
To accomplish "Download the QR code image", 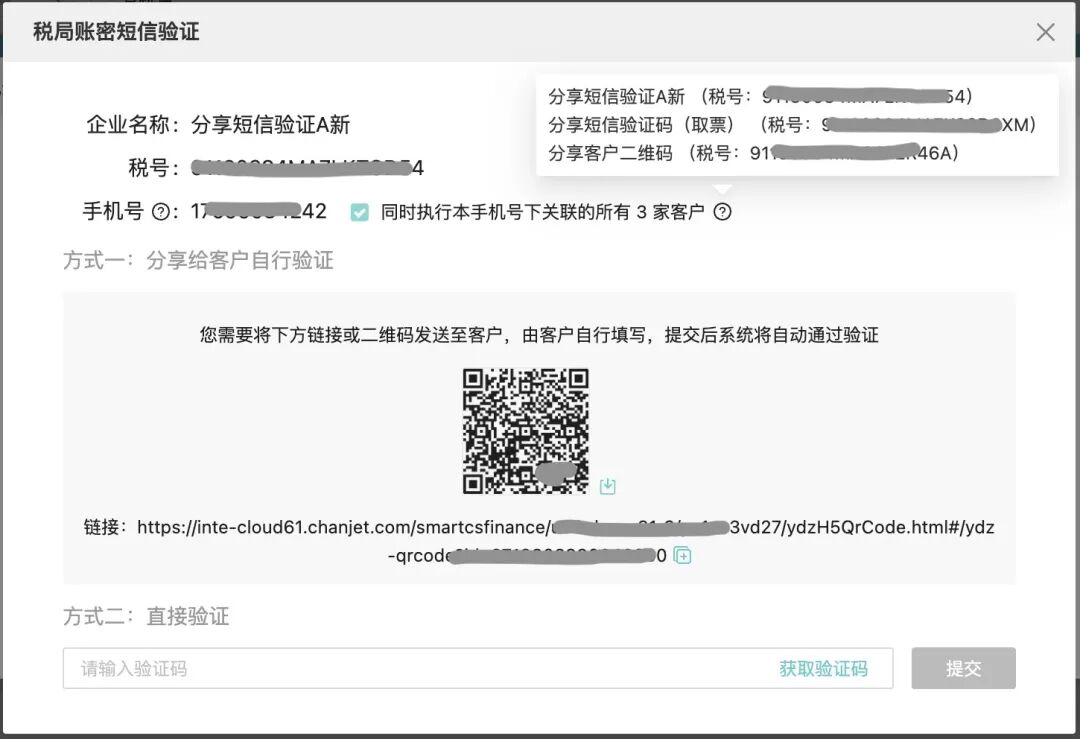I will (x=608, y=486).
